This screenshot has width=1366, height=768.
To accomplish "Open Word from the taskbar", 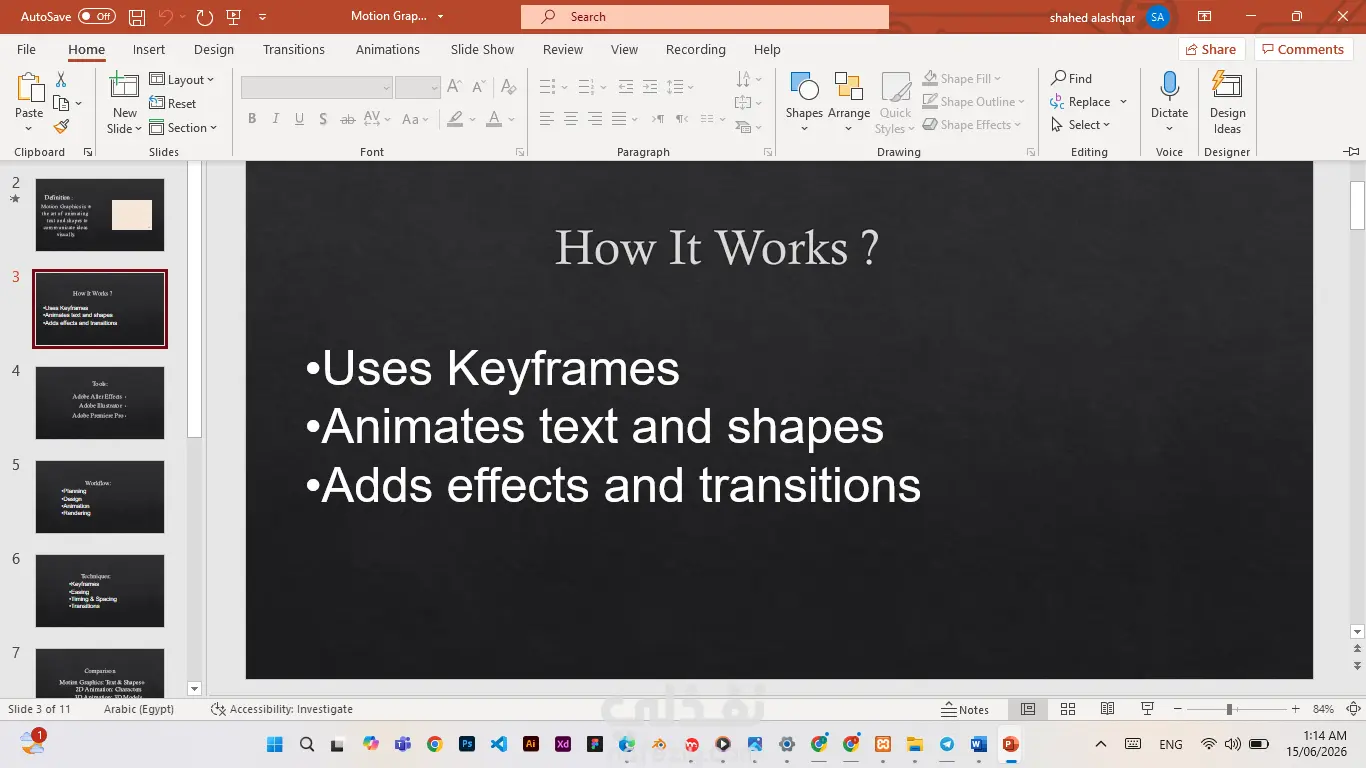I will [x=978, y=744].
